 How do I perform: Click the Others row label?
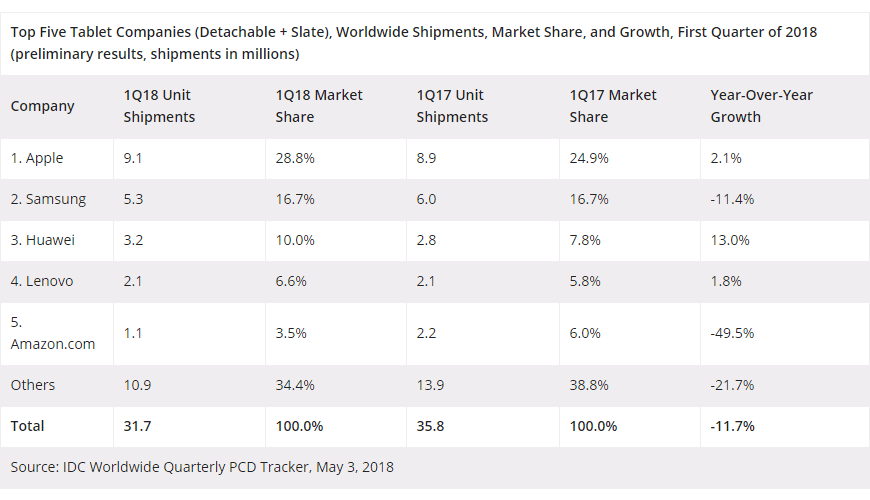click(33, 385)
